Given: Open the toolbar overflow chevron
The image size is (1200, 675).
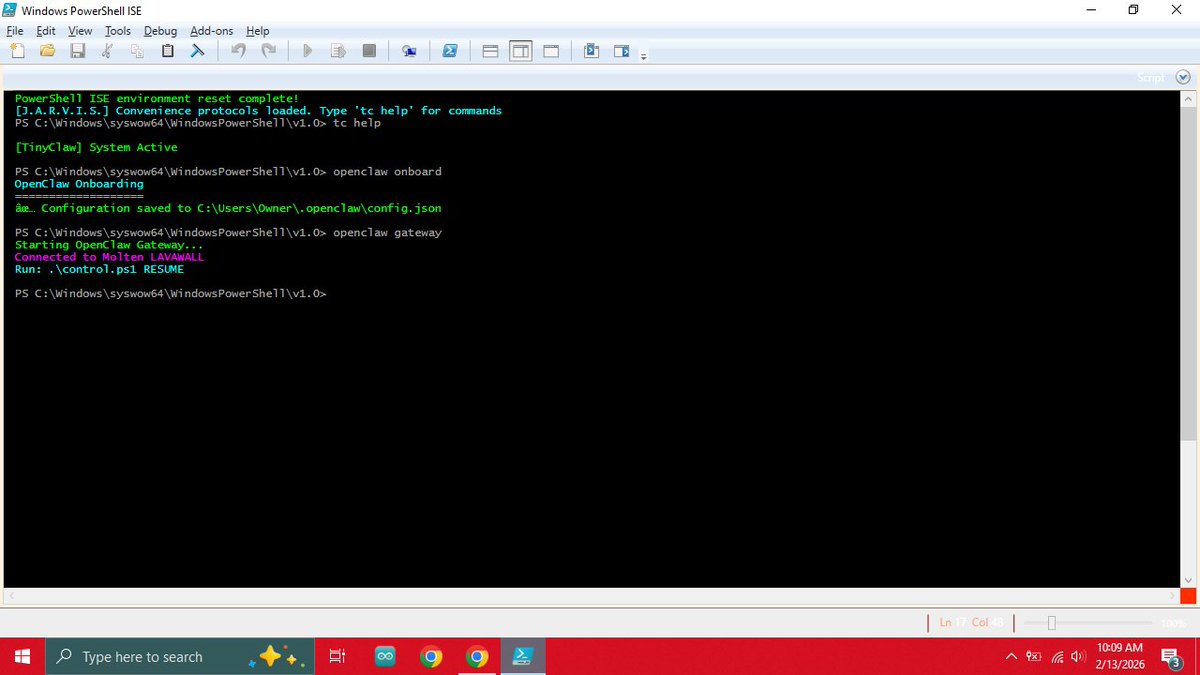Looking at the screenshot, I should pos(643,55).
